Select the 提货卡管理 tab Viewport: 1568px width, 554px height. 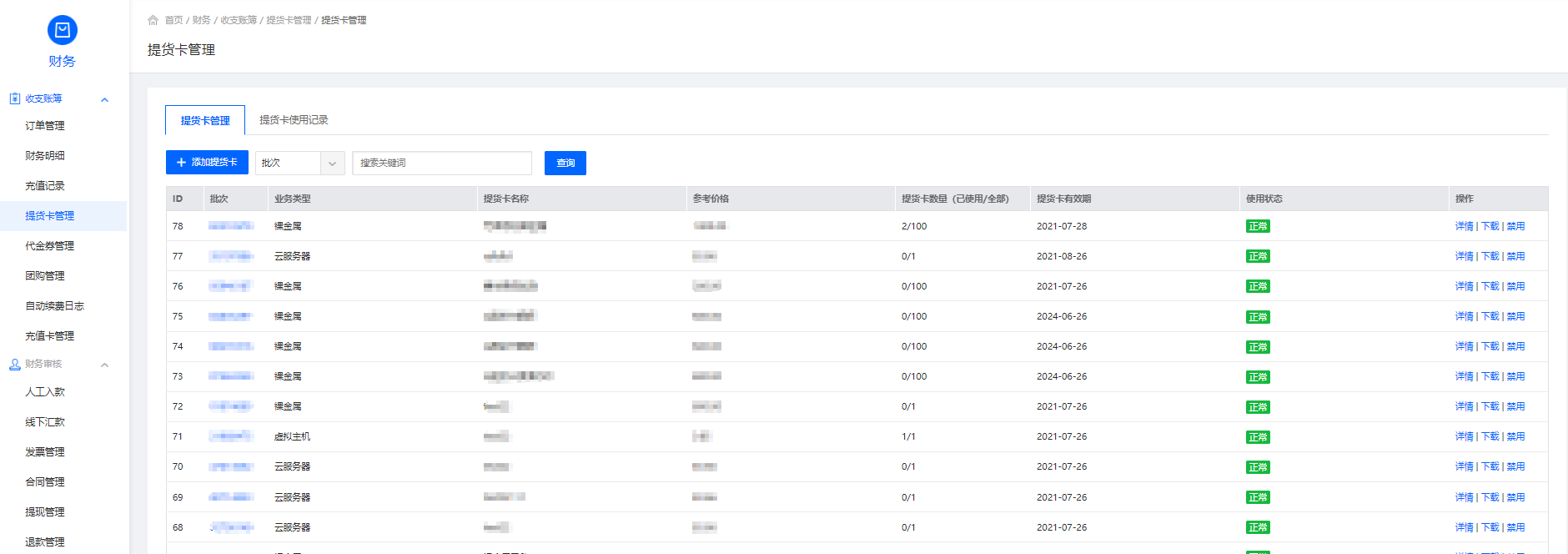205,120
